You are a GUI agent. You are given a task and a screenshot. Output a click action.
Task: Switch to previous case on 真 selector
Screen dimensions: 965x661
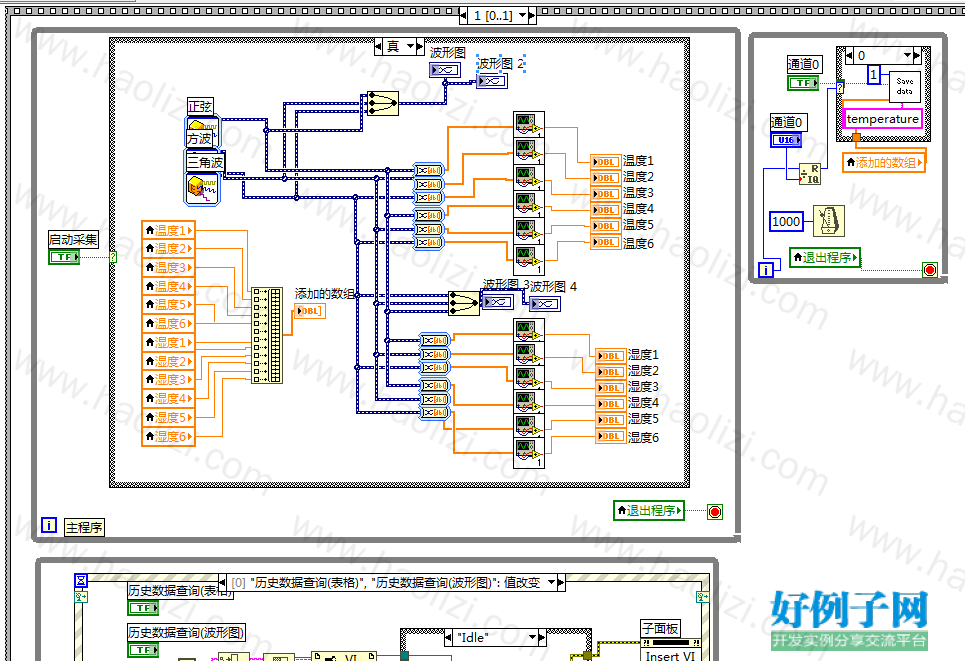click(x=378, y=46)
